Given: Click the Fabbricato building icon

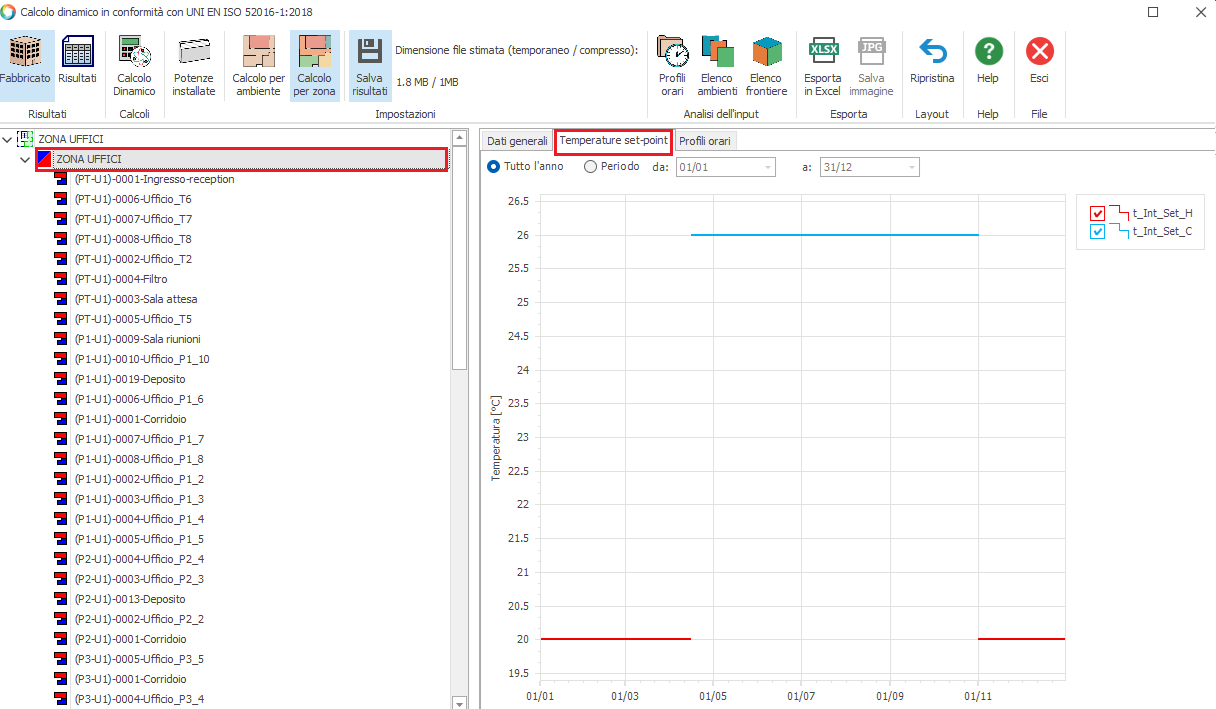Looking at the screenshot, I should tap(25, 53).
